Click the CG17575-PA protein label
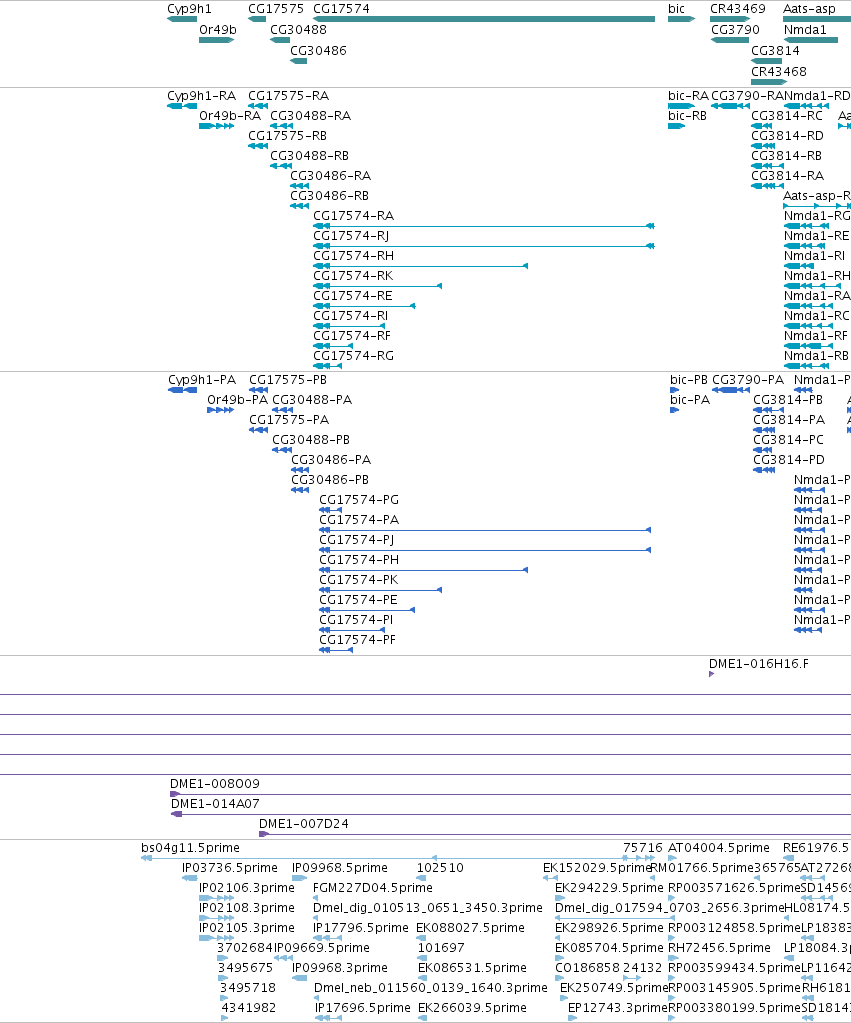The width and height of the screenshot is (851, 1023). point(289,420)
